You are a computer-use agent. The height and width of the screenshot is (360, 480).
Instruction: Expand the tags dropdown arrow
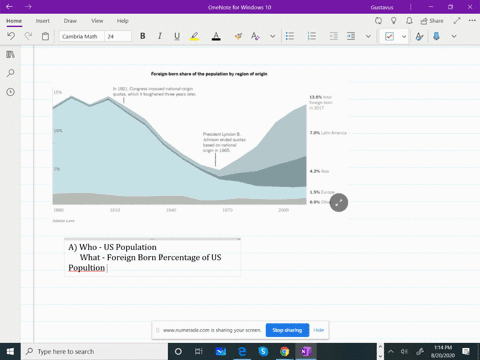point(404,36)
